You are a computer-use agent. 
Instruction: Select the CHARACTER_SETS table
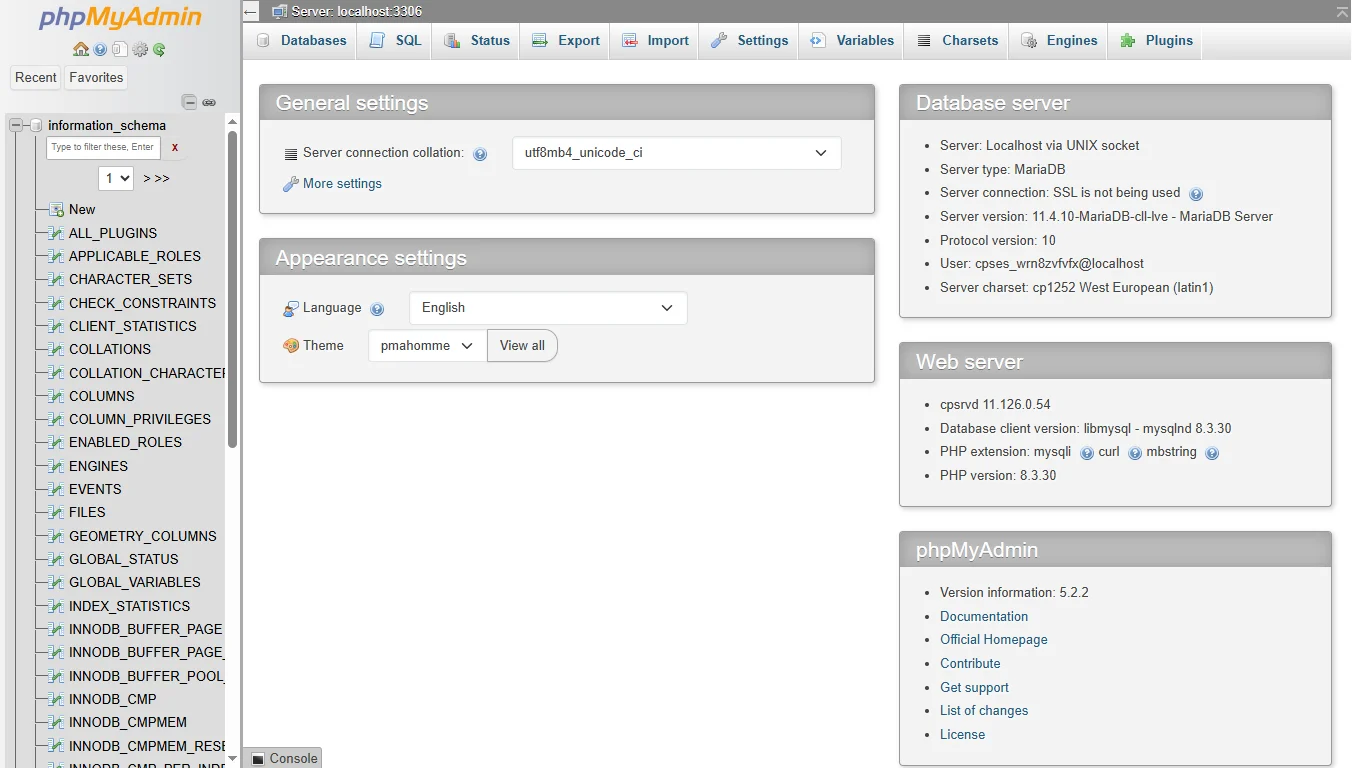click(130, 279)
